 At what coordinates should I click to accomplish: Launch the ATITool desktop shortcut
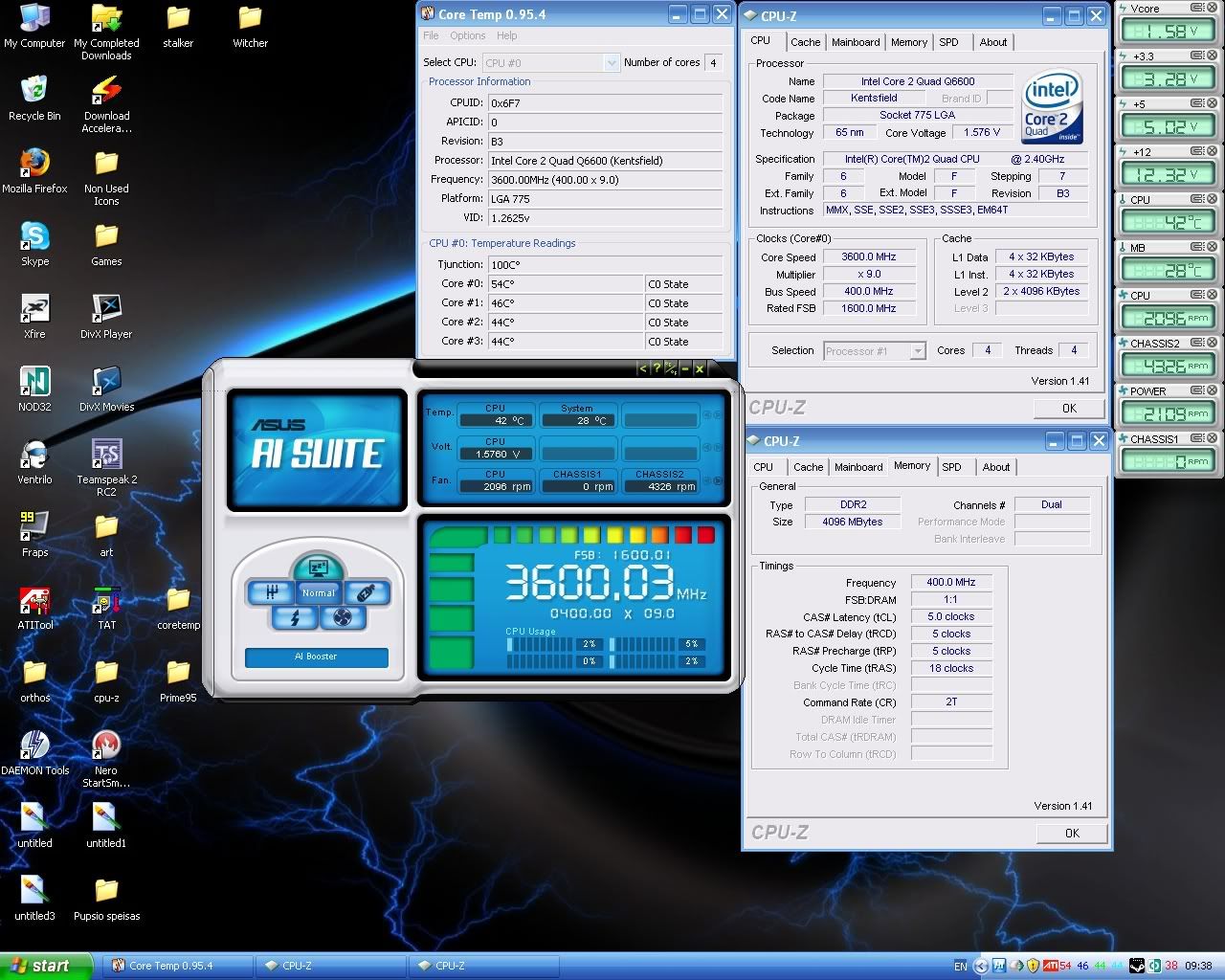point(34,608)
